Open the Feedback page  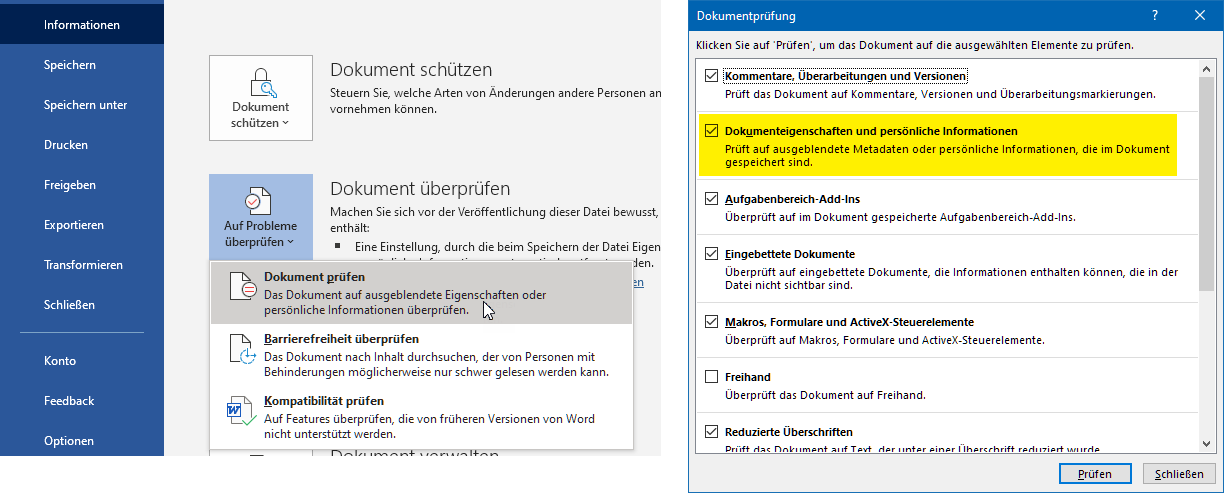[x=69, y=401]
